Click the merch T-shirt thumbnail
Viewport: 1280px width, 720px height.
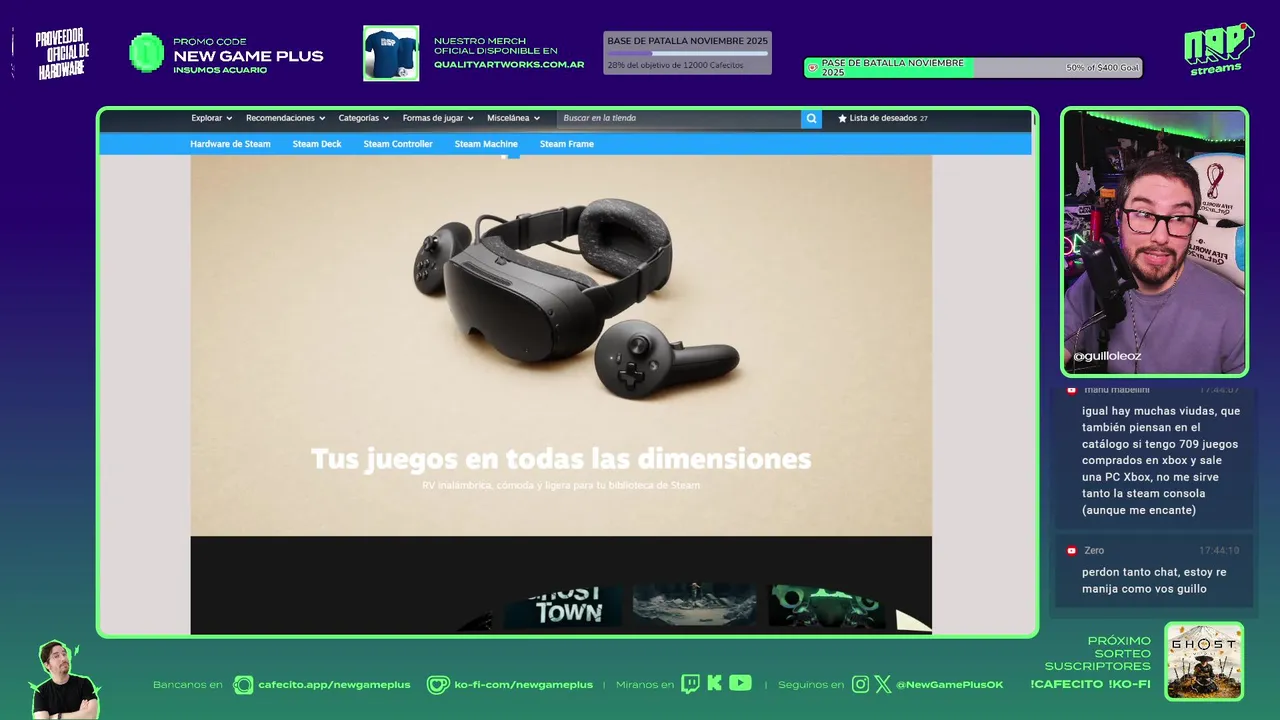[391, 53]
